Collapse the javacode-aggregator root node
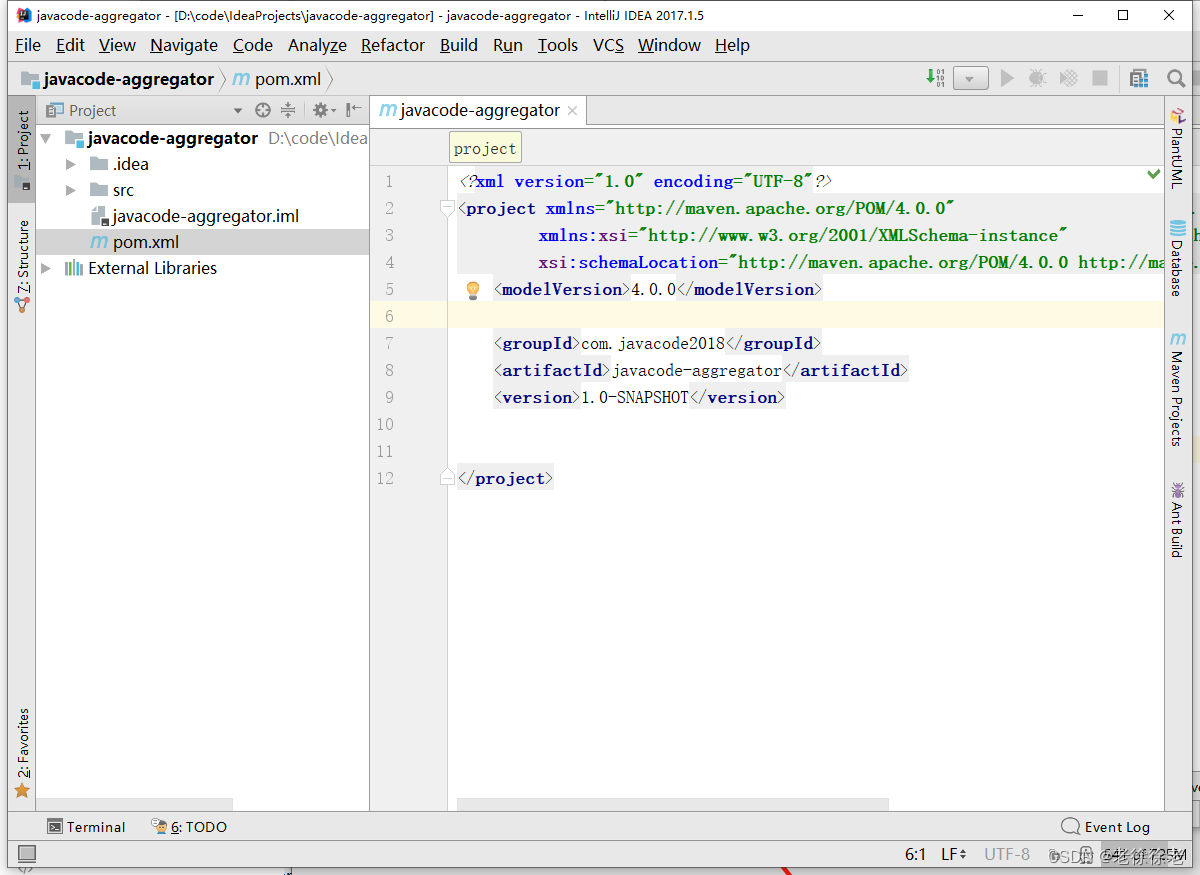 (46, 138)
